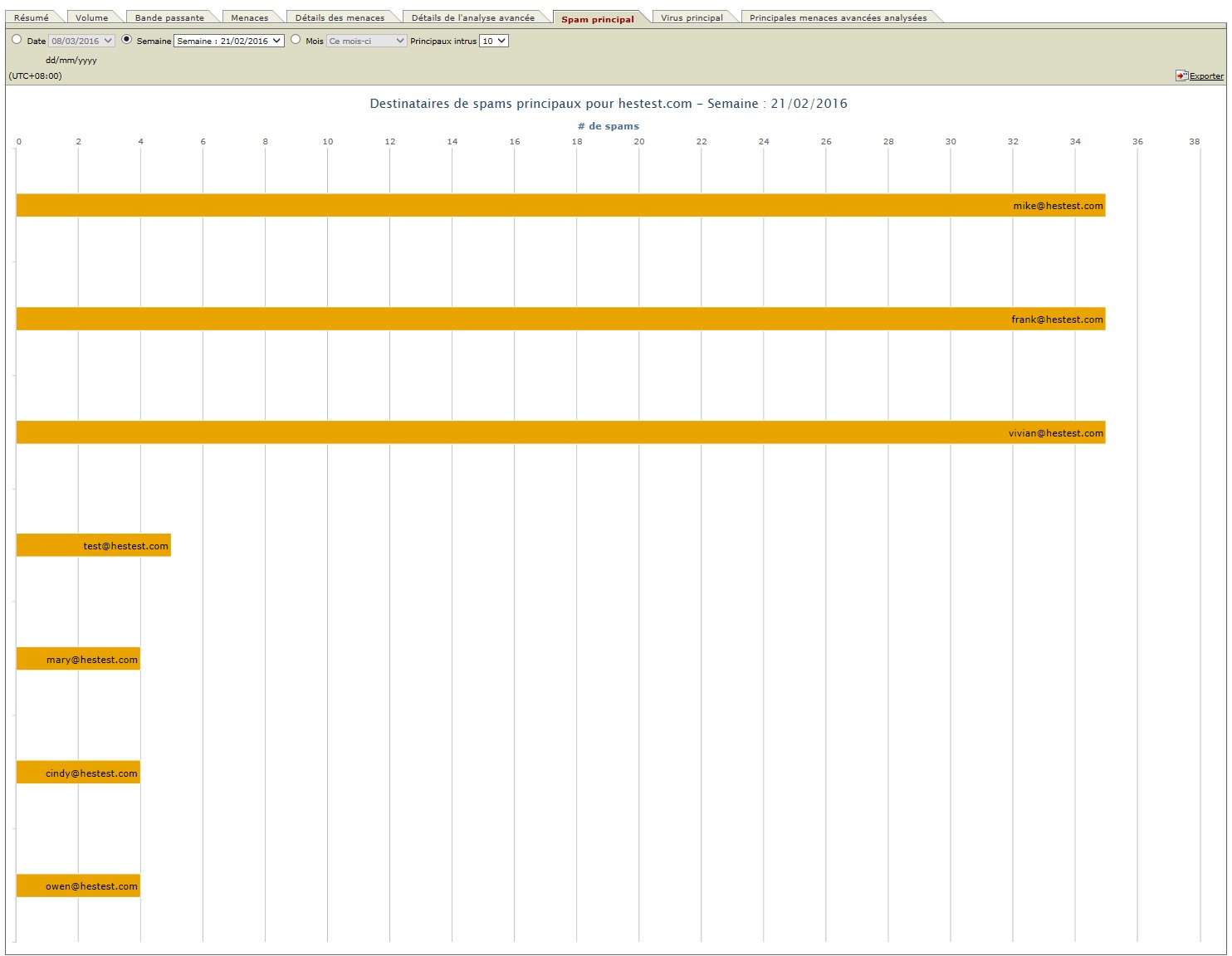1232x956 pixels.
Task: Switch to Détails des menaces tab
Action: coord(340,17)
